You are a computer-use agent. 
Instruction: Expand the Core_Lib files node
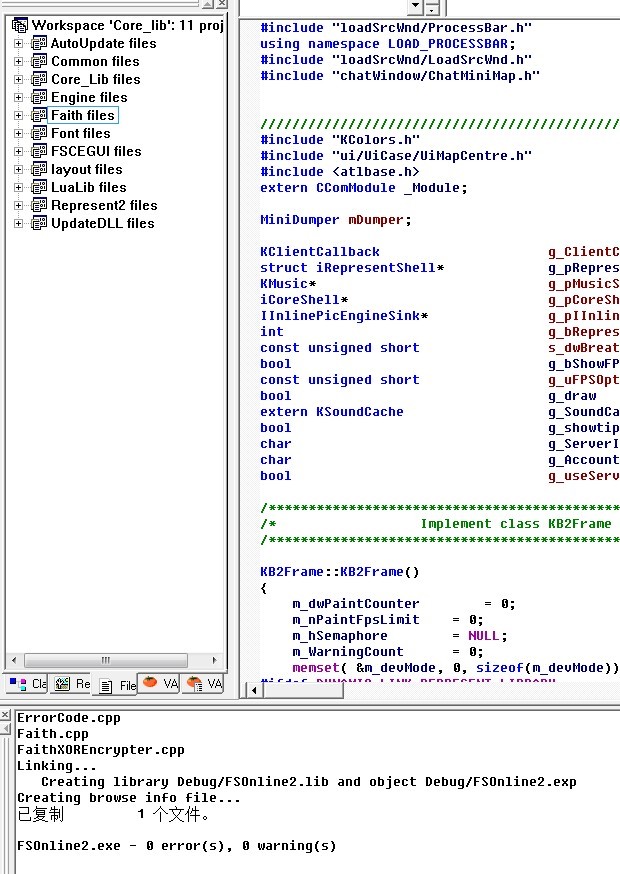click(x=19, y=79)
